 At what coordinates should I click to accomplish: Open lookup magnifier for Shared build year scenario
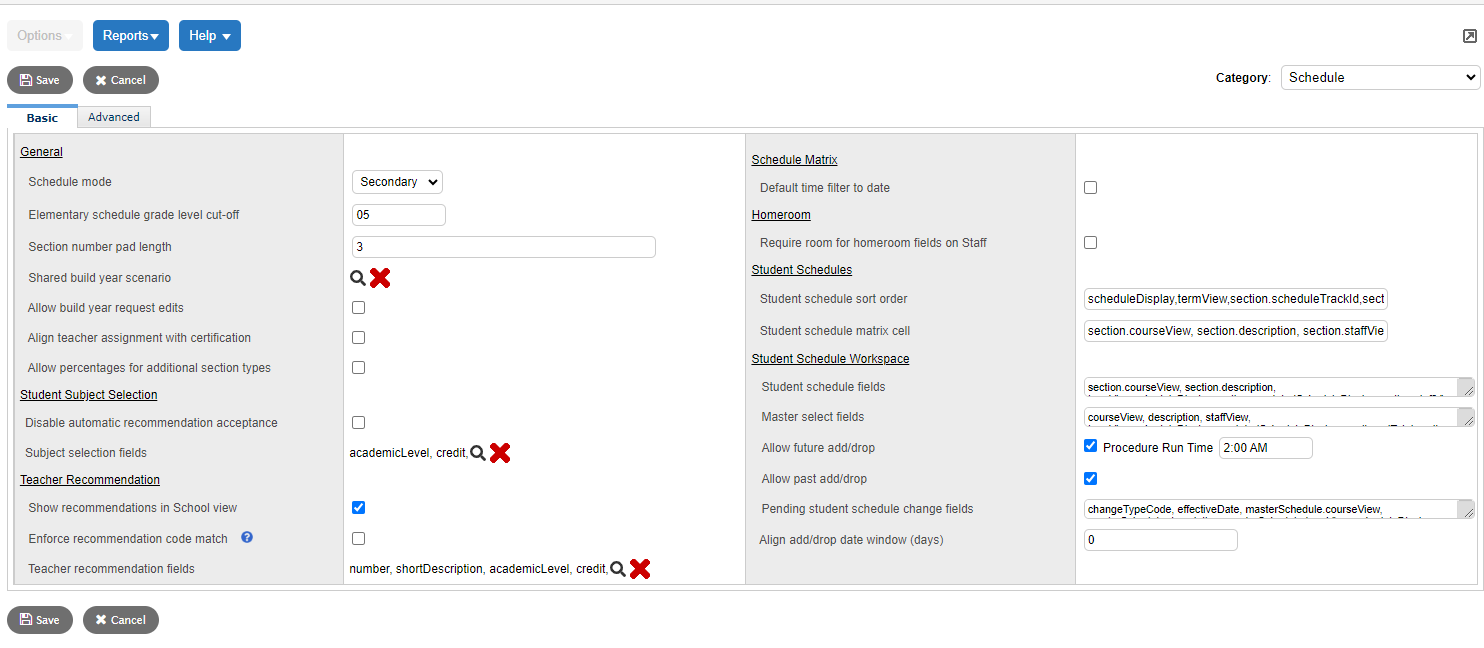click(358, 277)
